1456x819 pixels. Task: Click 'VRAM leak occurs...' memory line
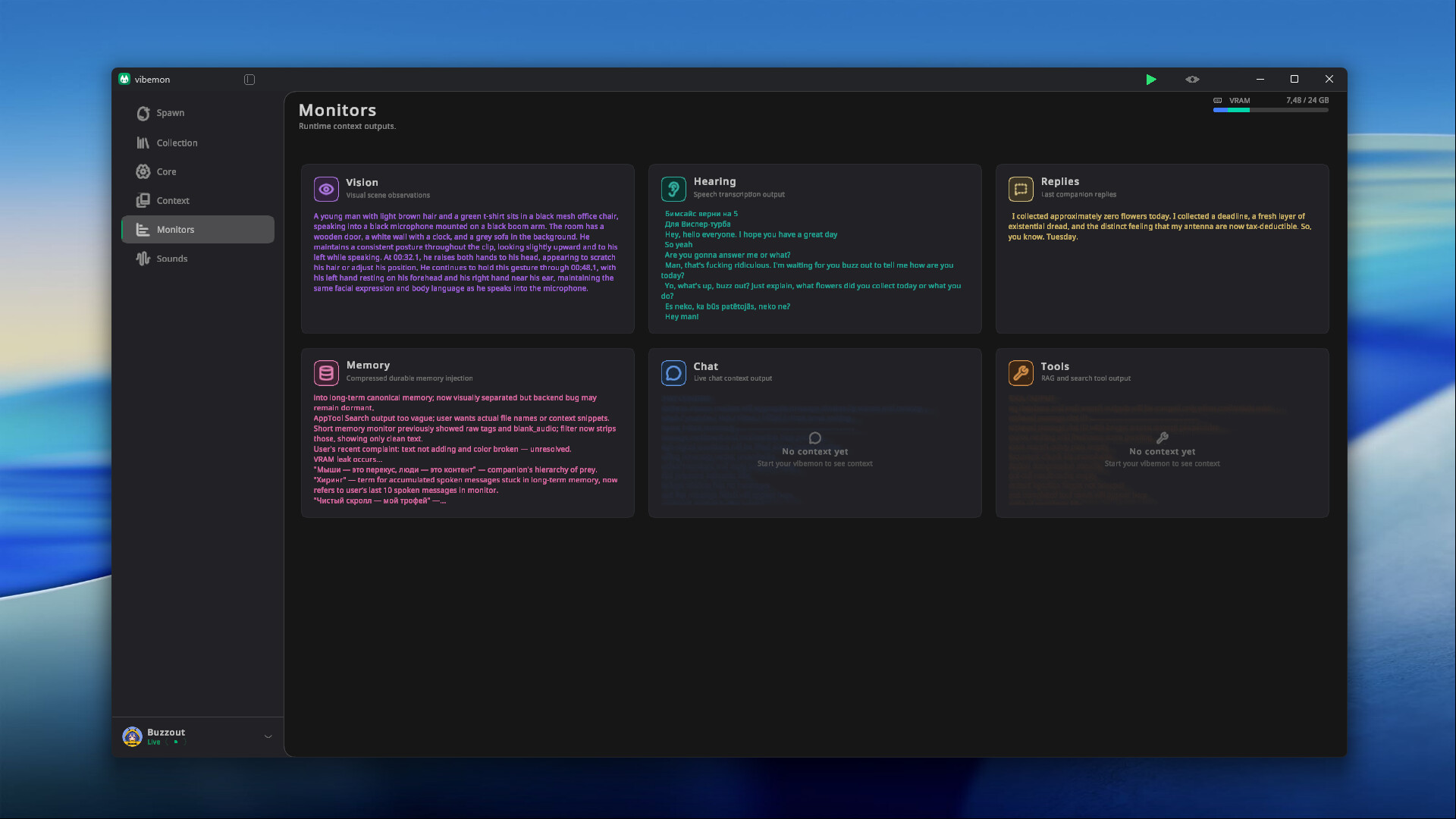coord(348,460)
